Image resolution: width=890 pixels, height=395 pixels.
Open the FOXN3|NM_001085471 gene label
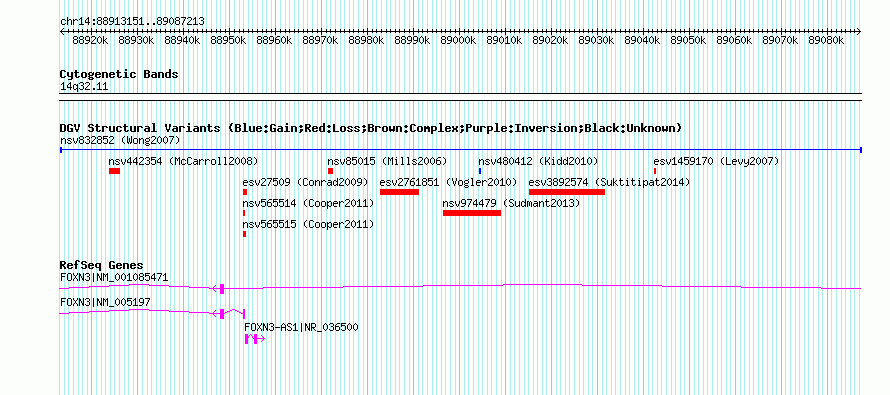tap(114, 278)
